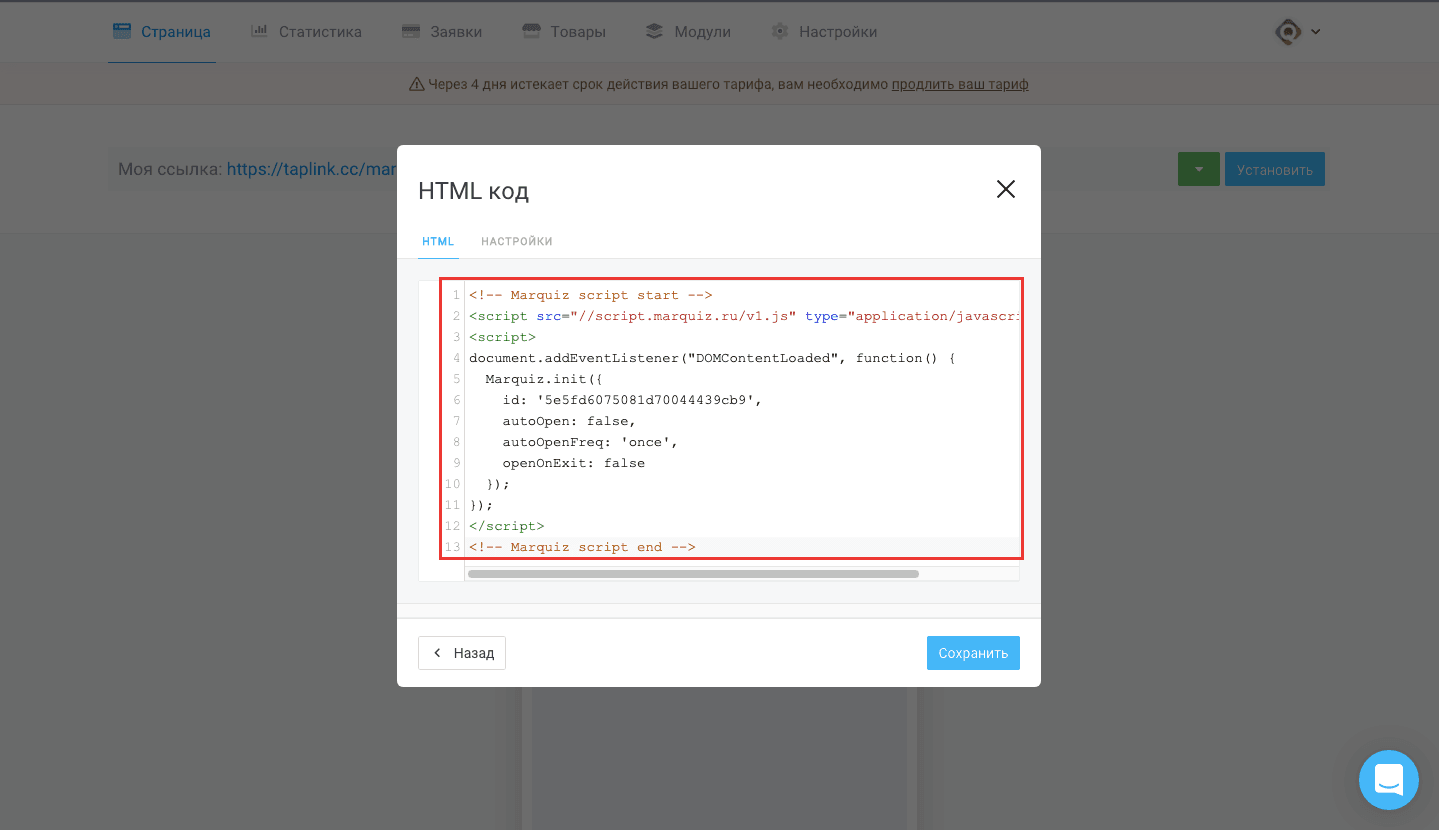Viewport: 1439px width, 830px height.
Task: Expand the profile dropdown chevron
Action: (1316, 32)
